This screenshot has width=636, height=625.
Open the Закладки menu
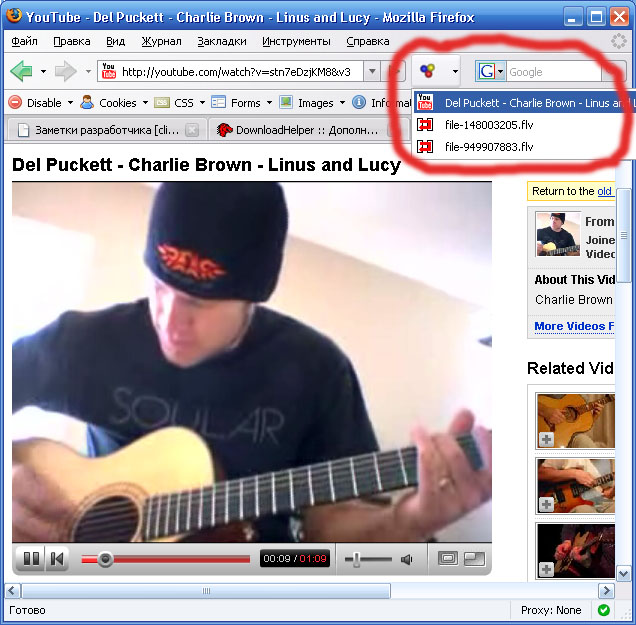[x=222, y=41]
